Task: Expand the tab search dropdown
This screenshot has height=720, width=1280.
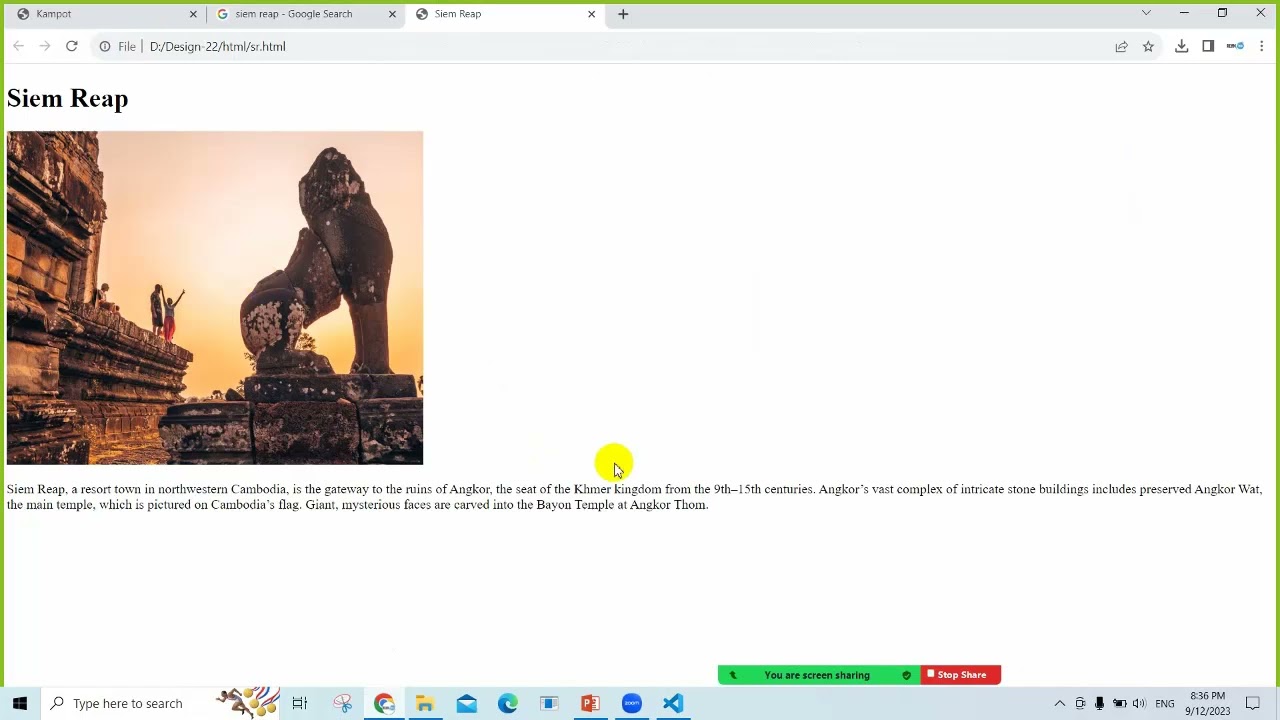Action: (x=1146, y=13)
